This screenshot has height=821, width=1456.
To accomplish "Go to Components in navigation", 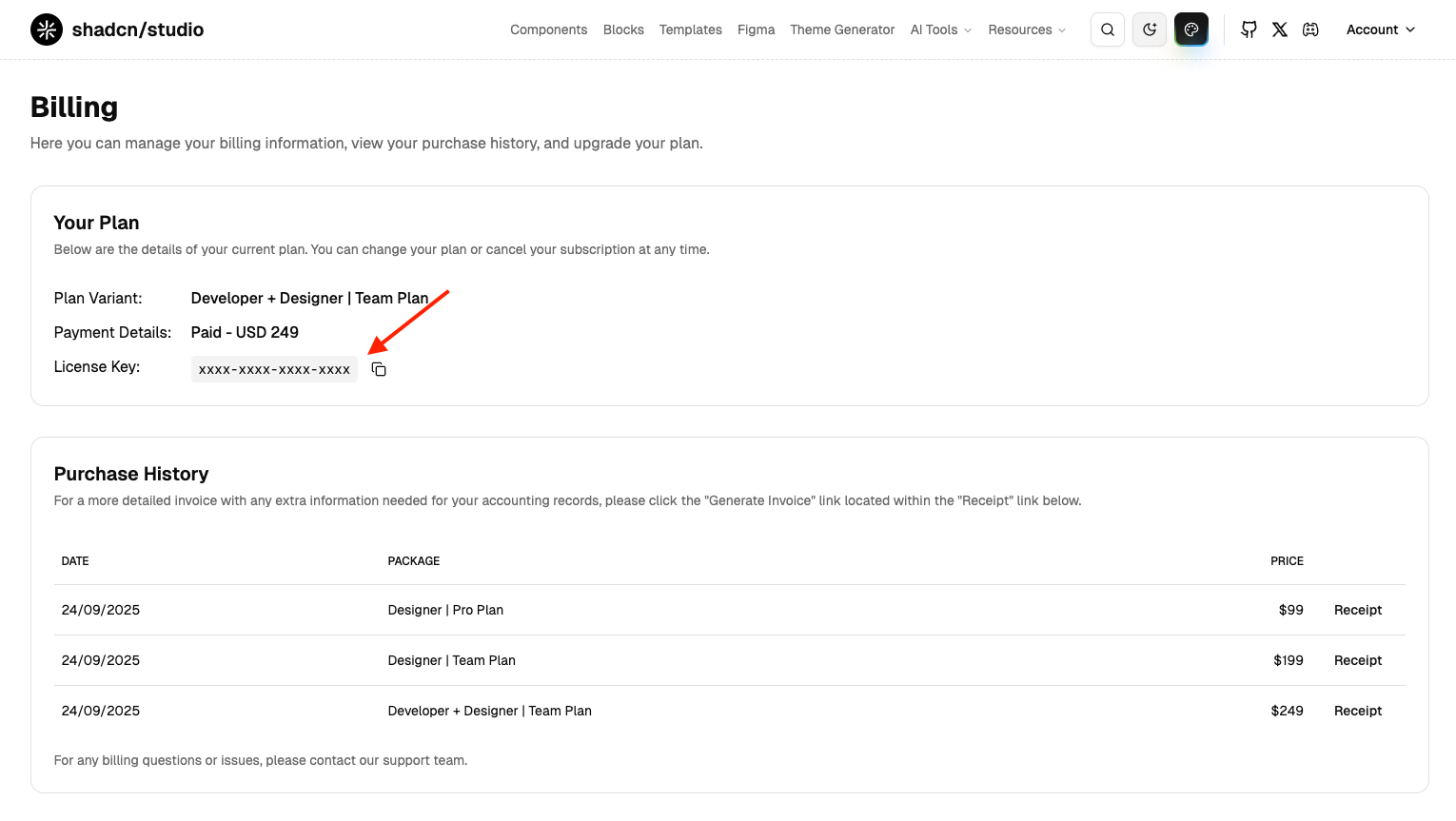I will click(x=548, y=29).
